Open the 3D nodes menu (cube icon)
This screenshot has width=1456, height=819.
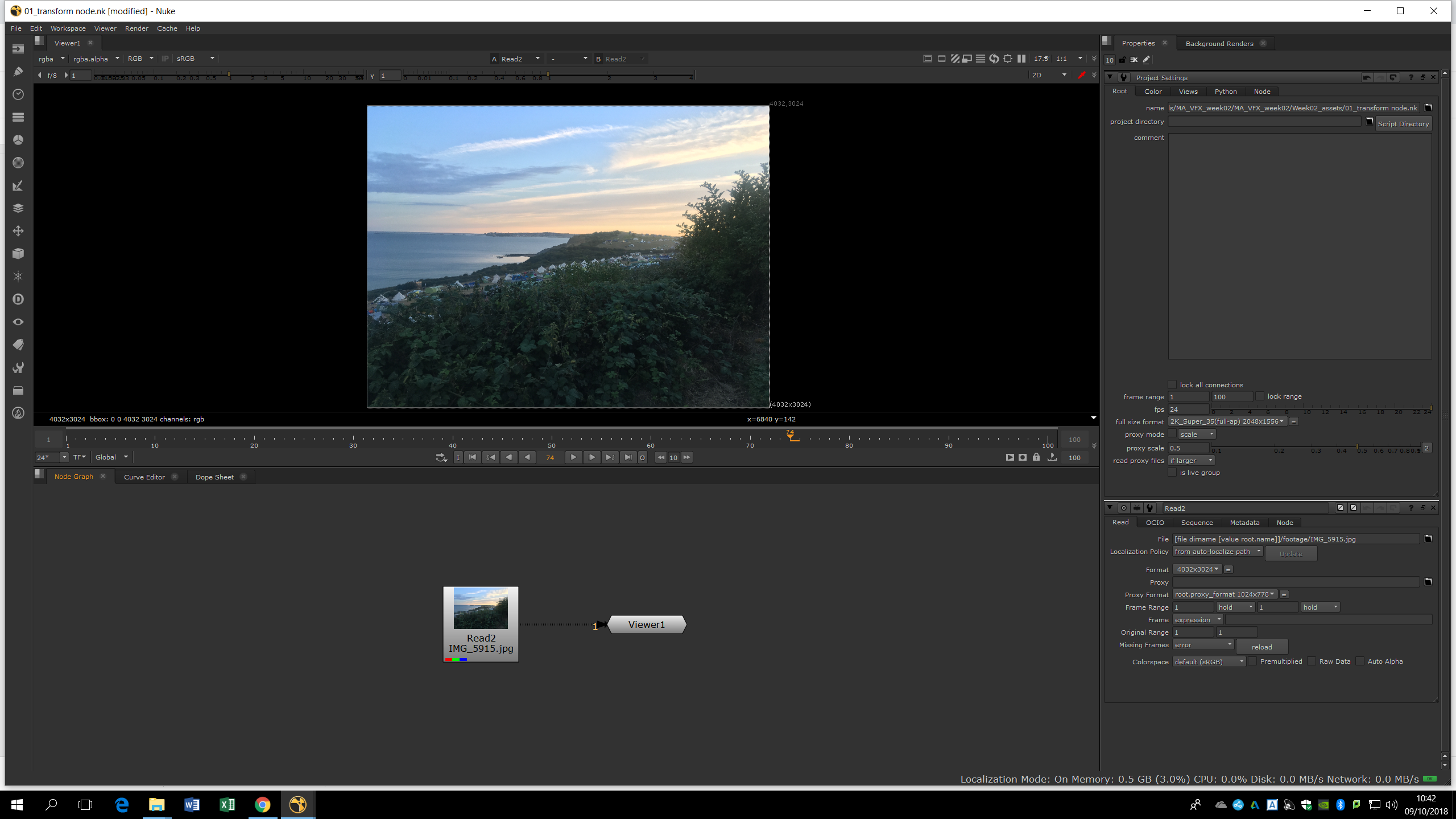pyautogui.click(x=18, y=254)
